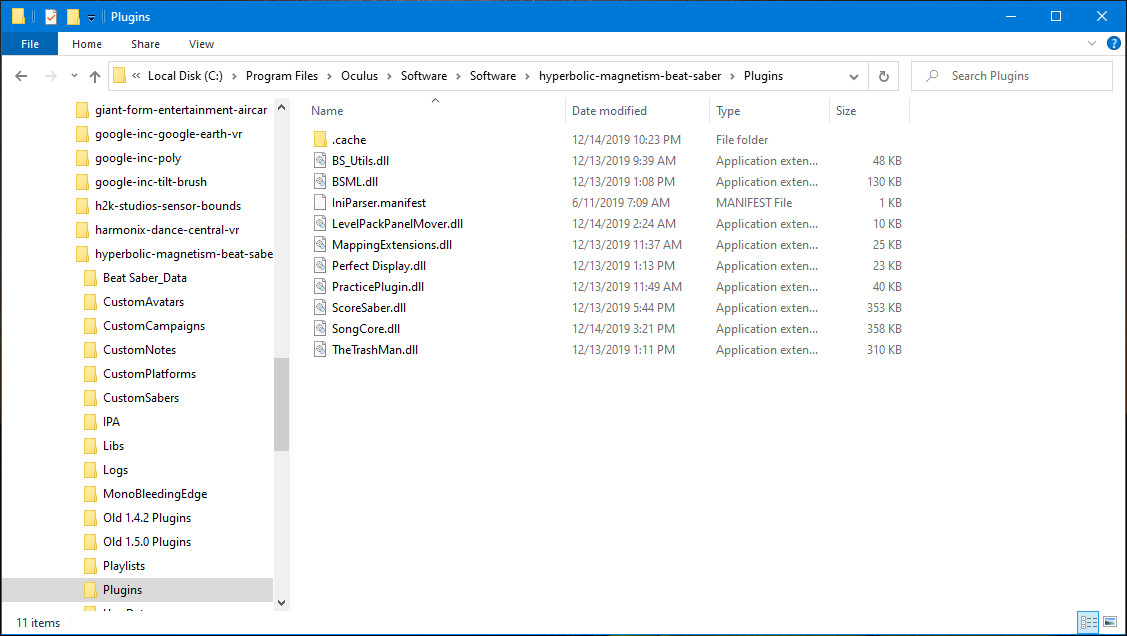The height and width of the screenshot is (636, 1127).
Task: Select the SongCore.dll file icon
Action: pyautogui.click(x=320, y=328)
